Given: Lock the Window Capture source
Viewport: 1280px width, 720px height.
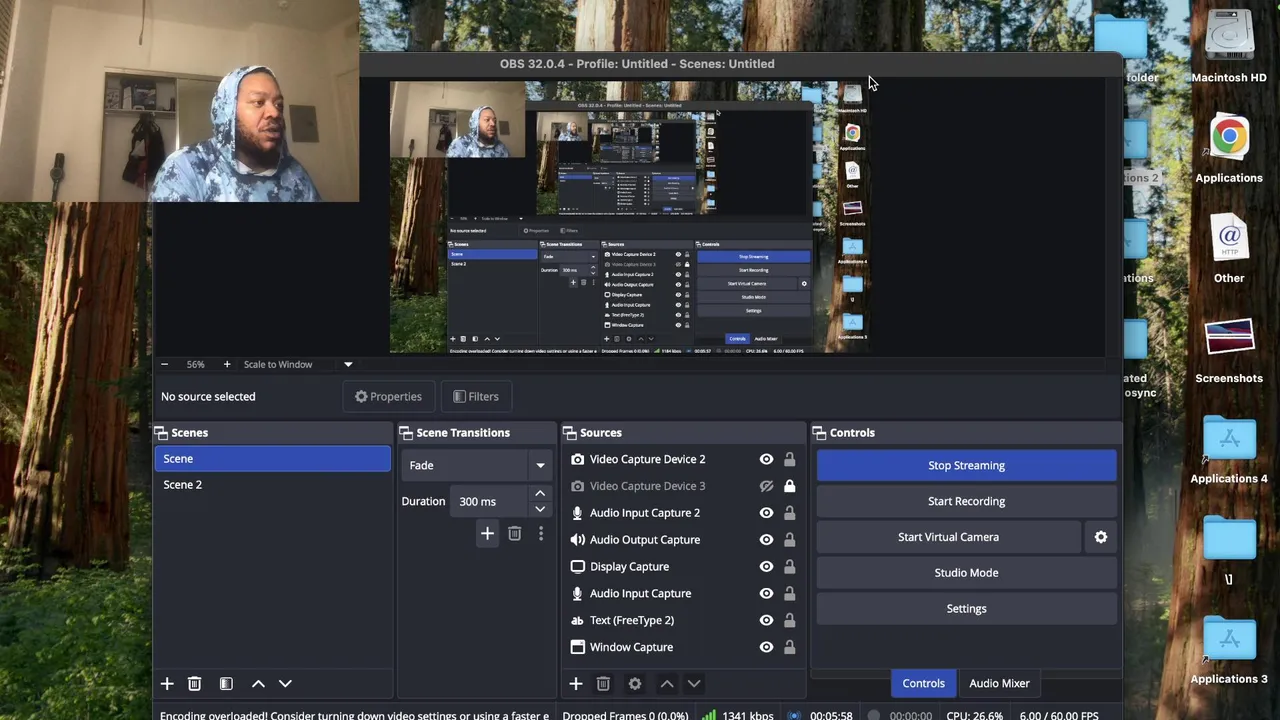Looking at the screenshot, I should tap(789, 647).
